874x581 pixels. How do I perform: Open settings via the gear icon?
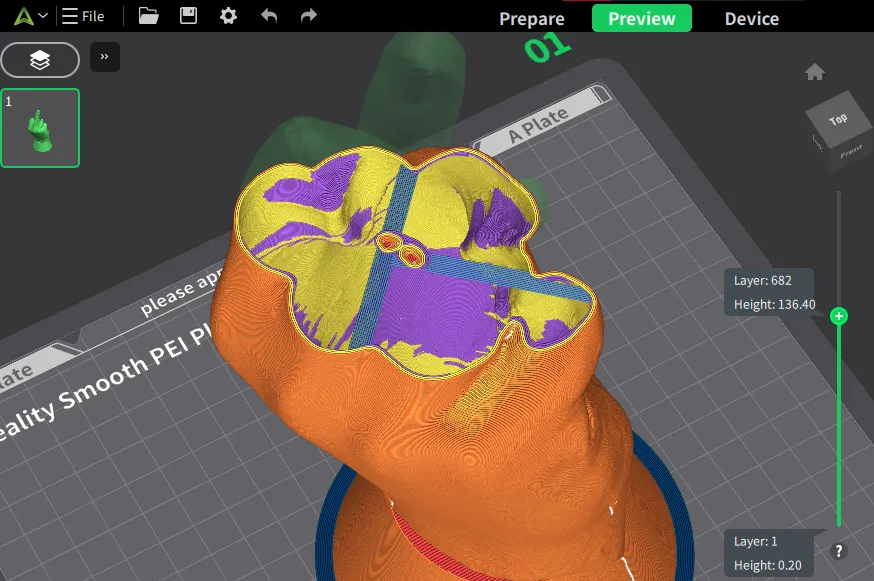228,16
